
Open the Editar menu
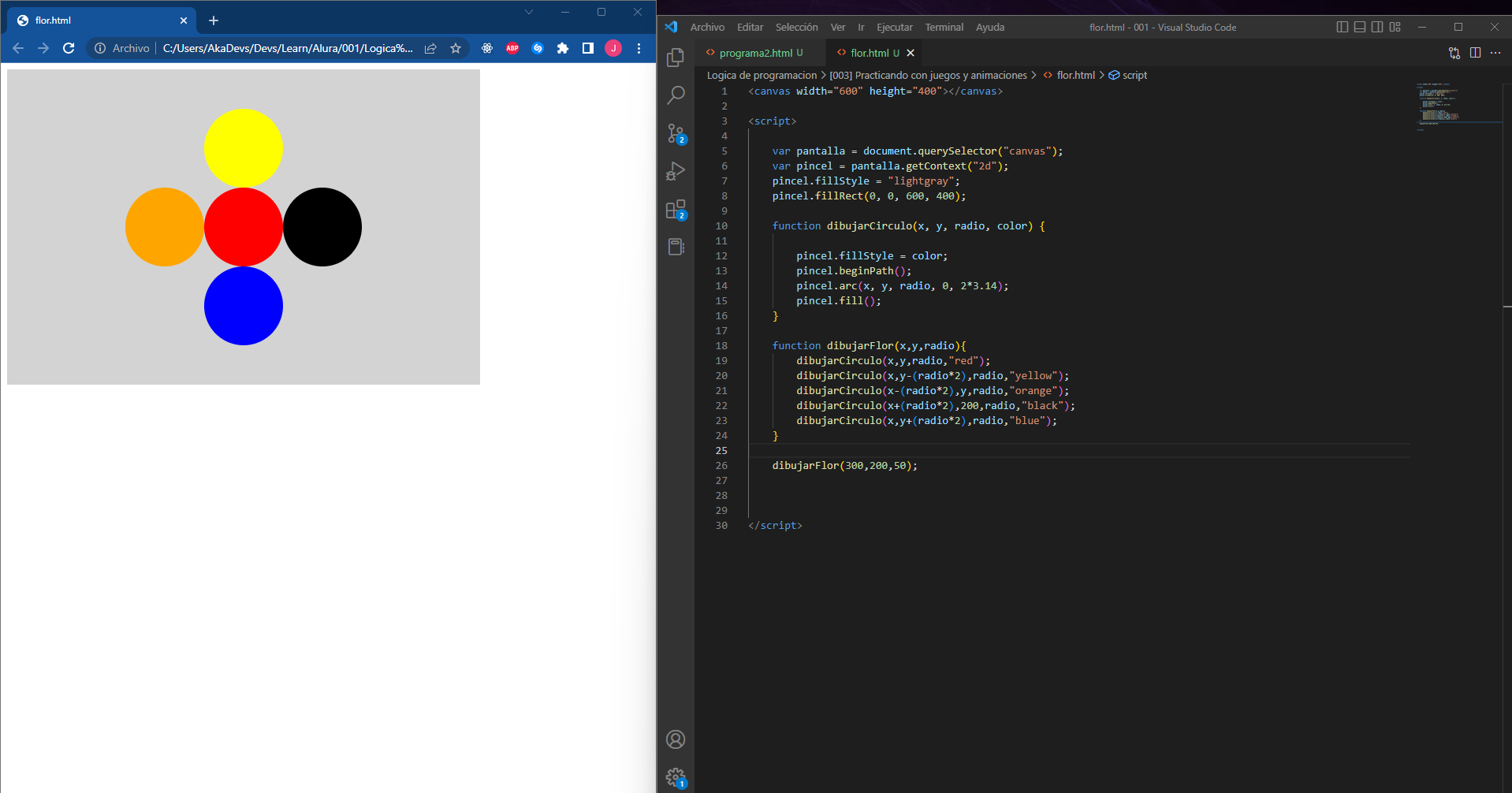click(750, 27)
